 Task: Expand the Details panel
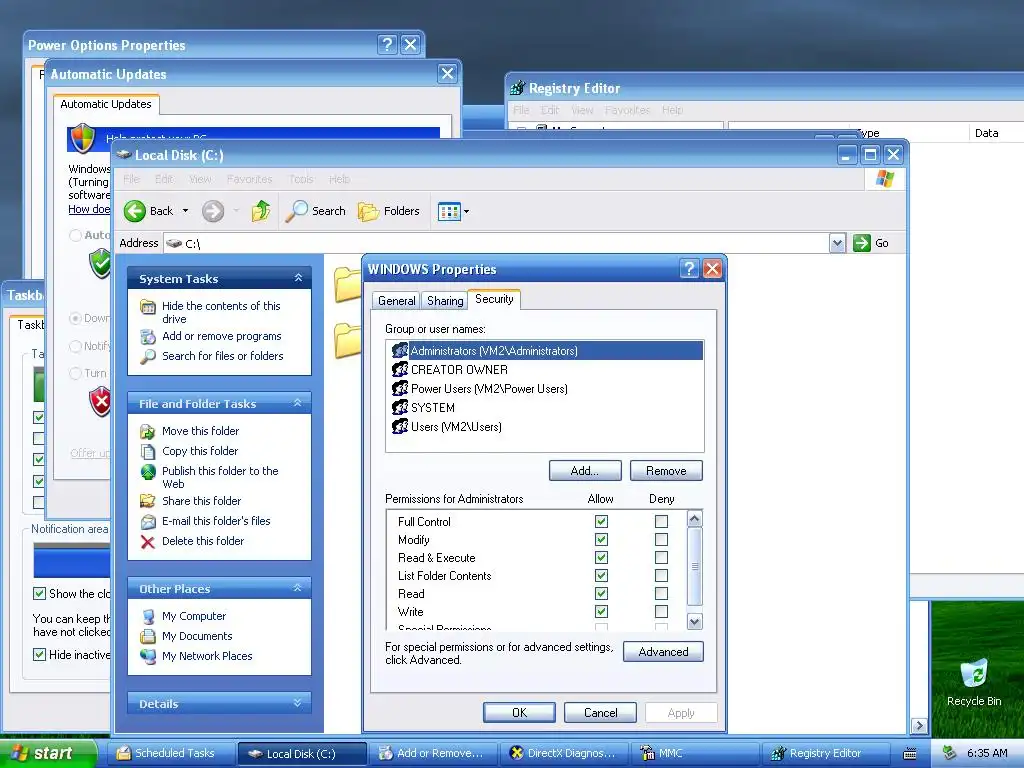[298, 703]
